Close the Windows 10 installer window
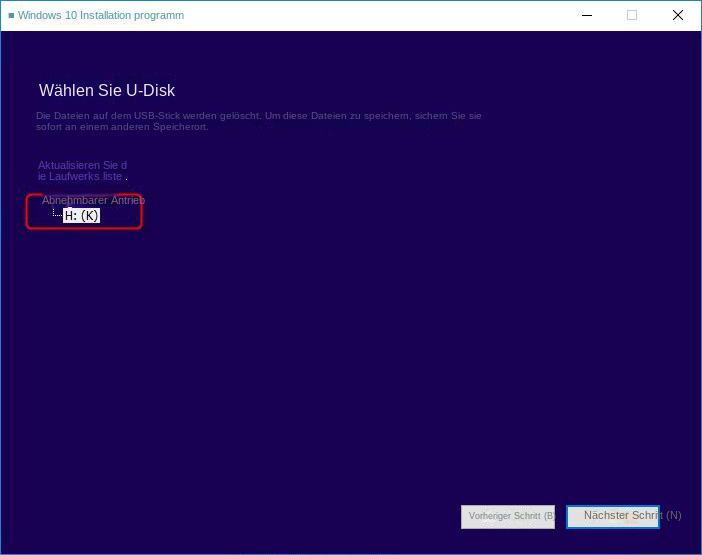Screen dimensions: 702x555 [677, 15]
